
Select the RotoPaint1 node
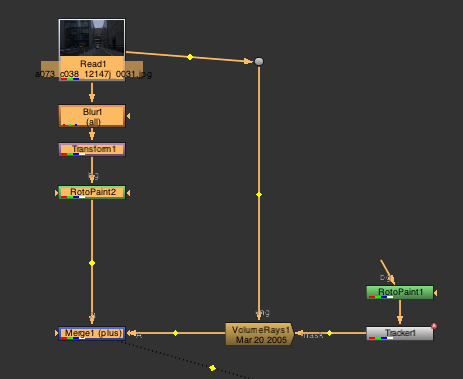[x=400, y=292]
